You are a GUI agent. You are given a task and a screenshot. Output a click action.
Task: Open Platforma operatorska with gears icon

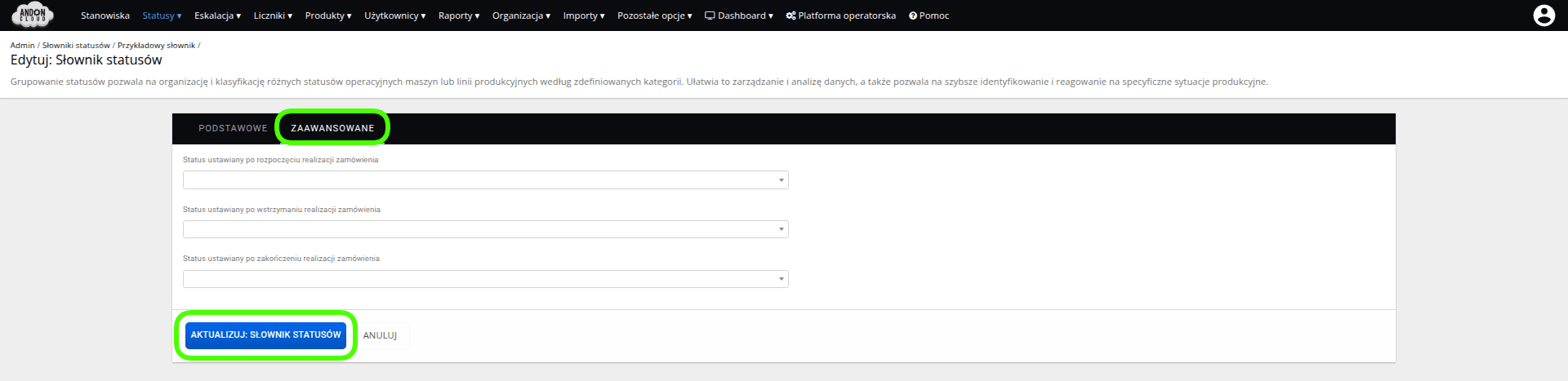pyautogui.click(x=840, y=16)
